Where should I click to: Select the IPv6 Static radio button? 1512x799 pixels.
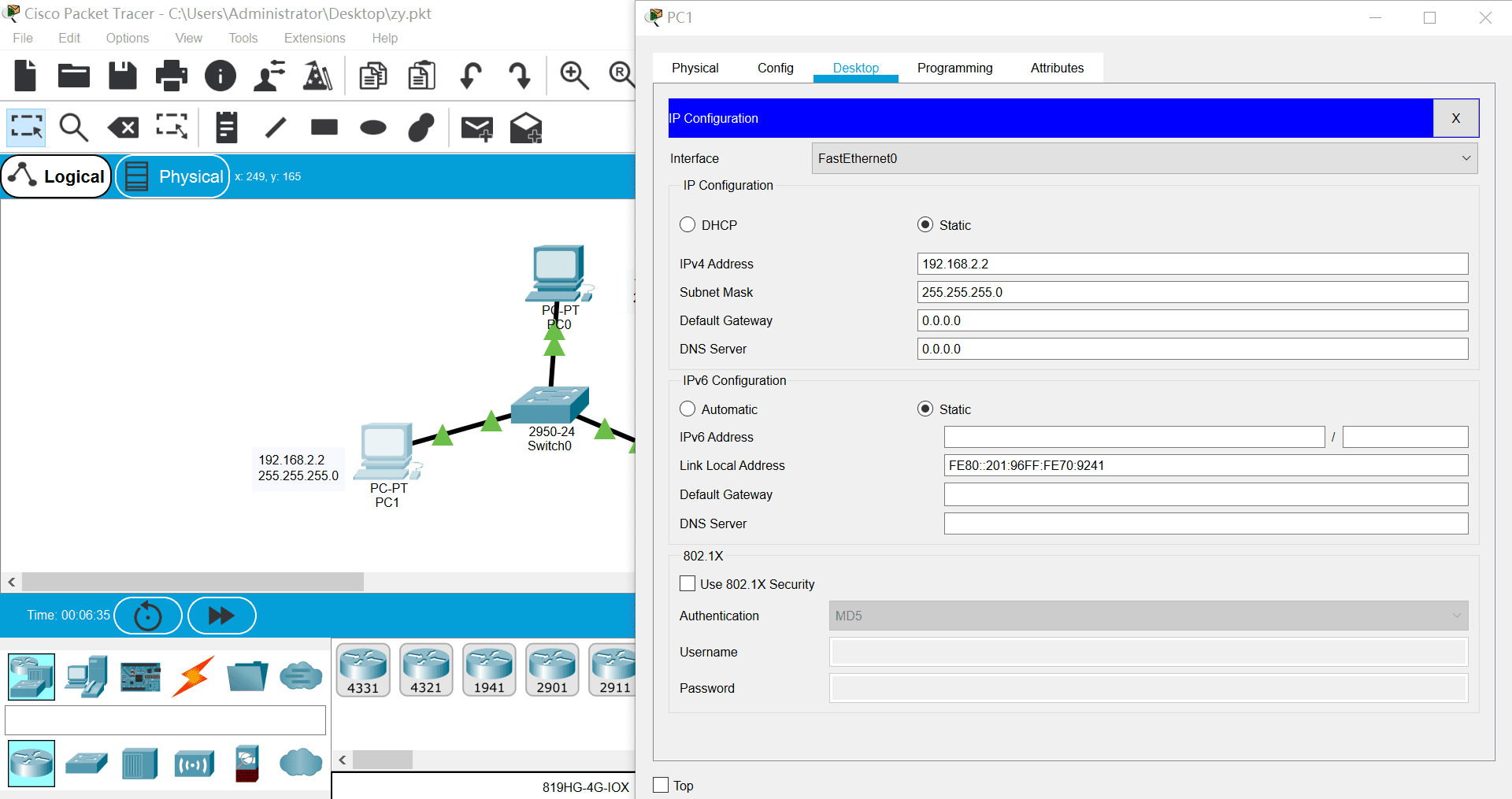click(925, 409)
